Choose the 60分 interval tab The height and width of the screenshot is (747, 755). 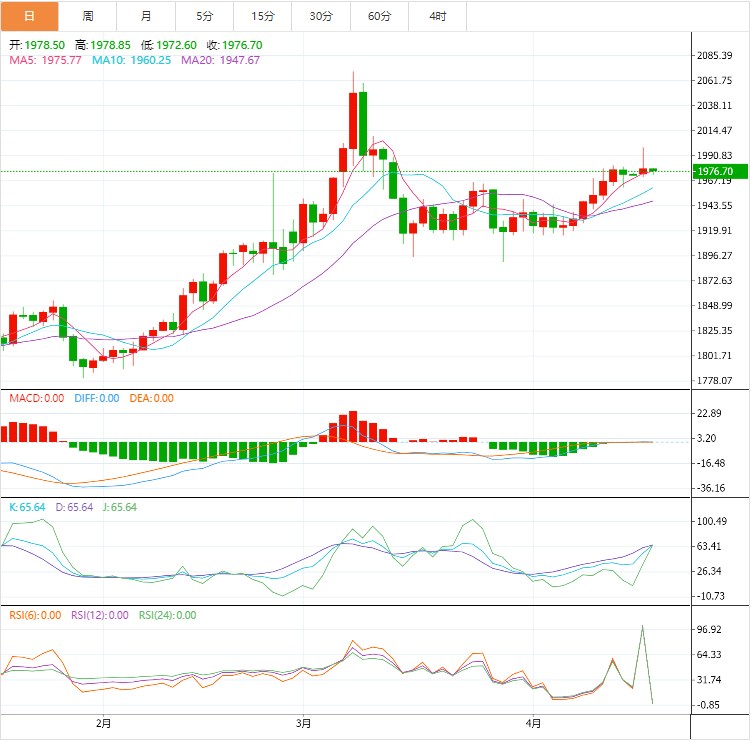click(380, 16)
